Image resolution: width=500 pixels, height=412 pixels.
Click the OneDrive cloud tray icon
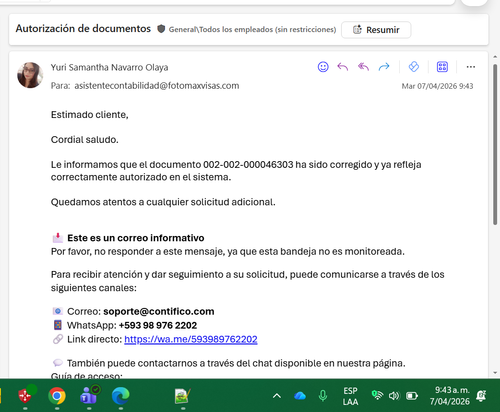(x=300, y=396)
